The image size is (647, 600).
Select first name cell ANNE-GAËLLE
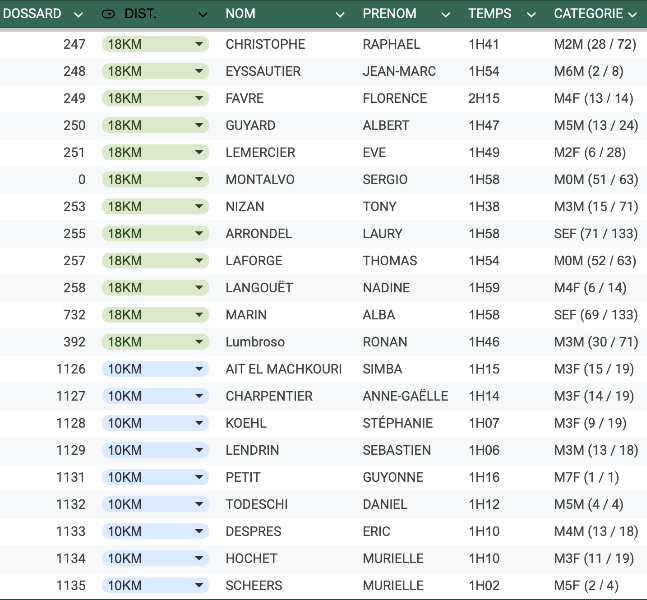tap(405, 396)
